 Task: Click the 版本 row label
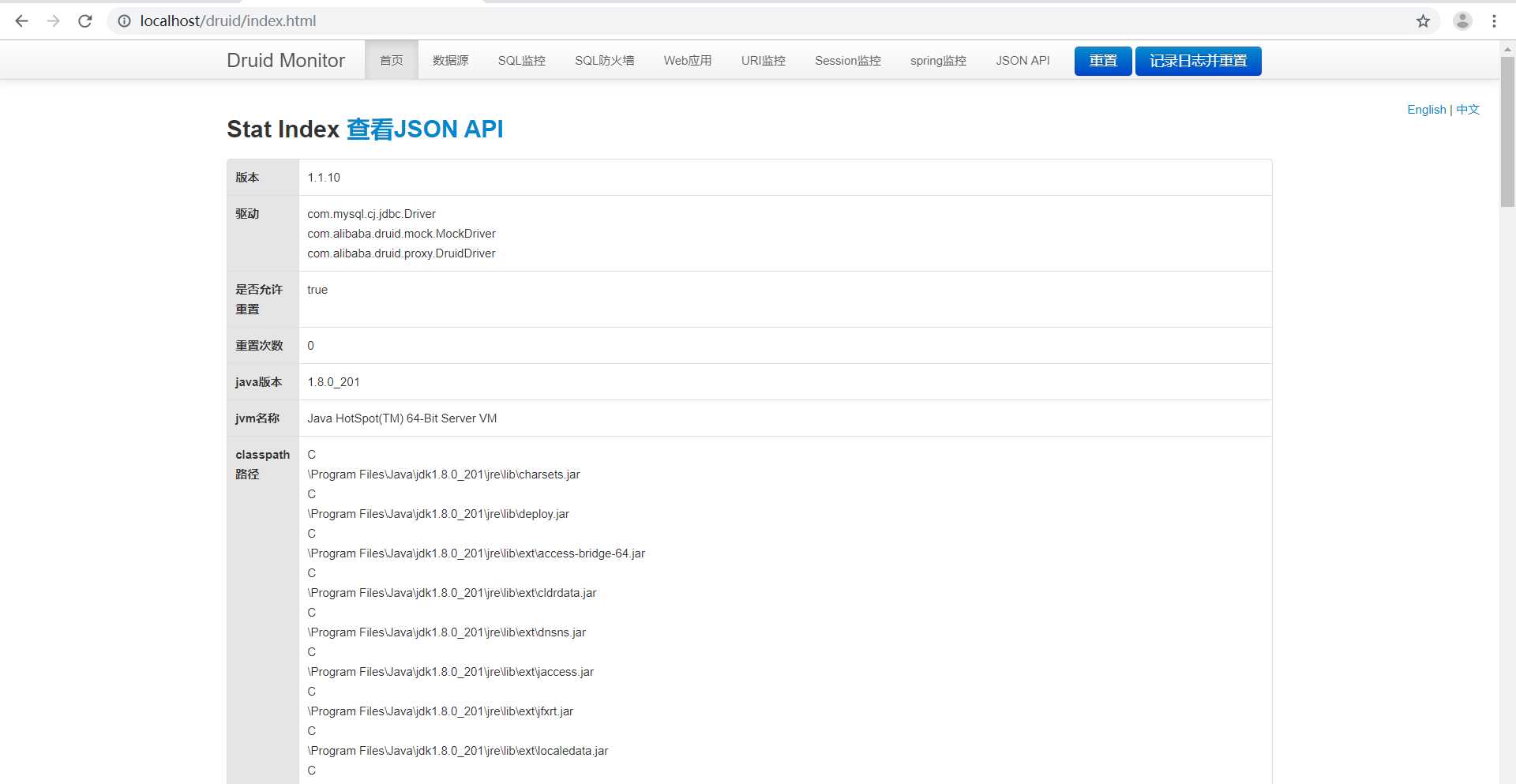[247, 178]
